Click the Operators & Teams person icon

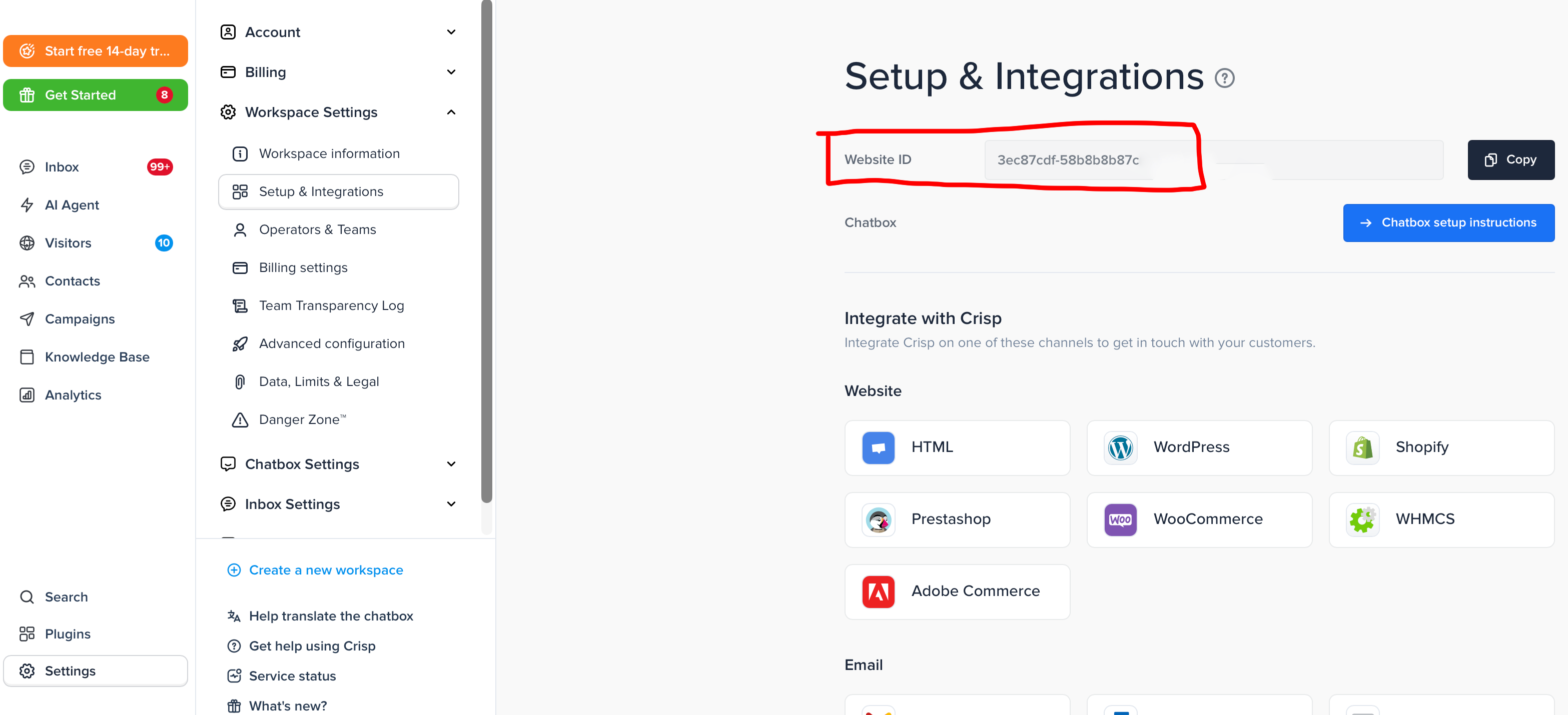pos(240,230)
